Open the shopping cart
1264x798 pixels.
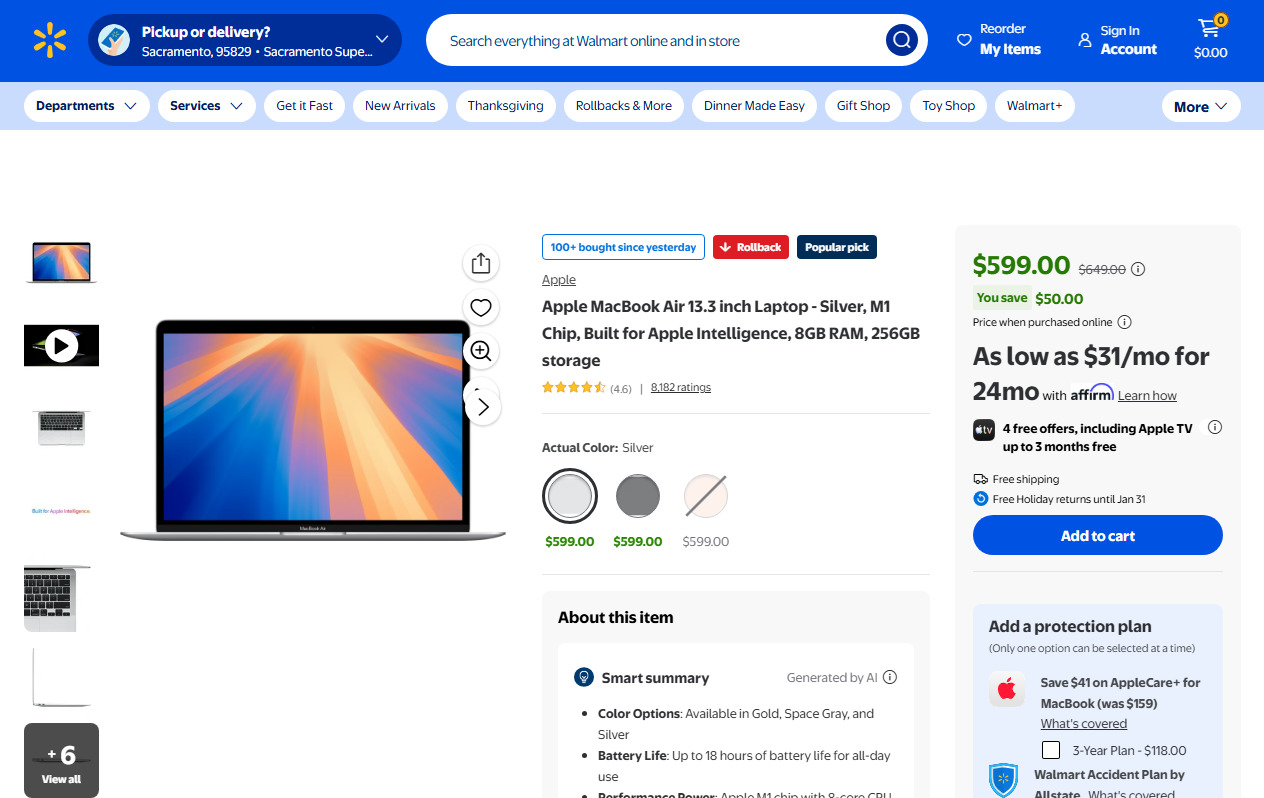coord(1210,40)
